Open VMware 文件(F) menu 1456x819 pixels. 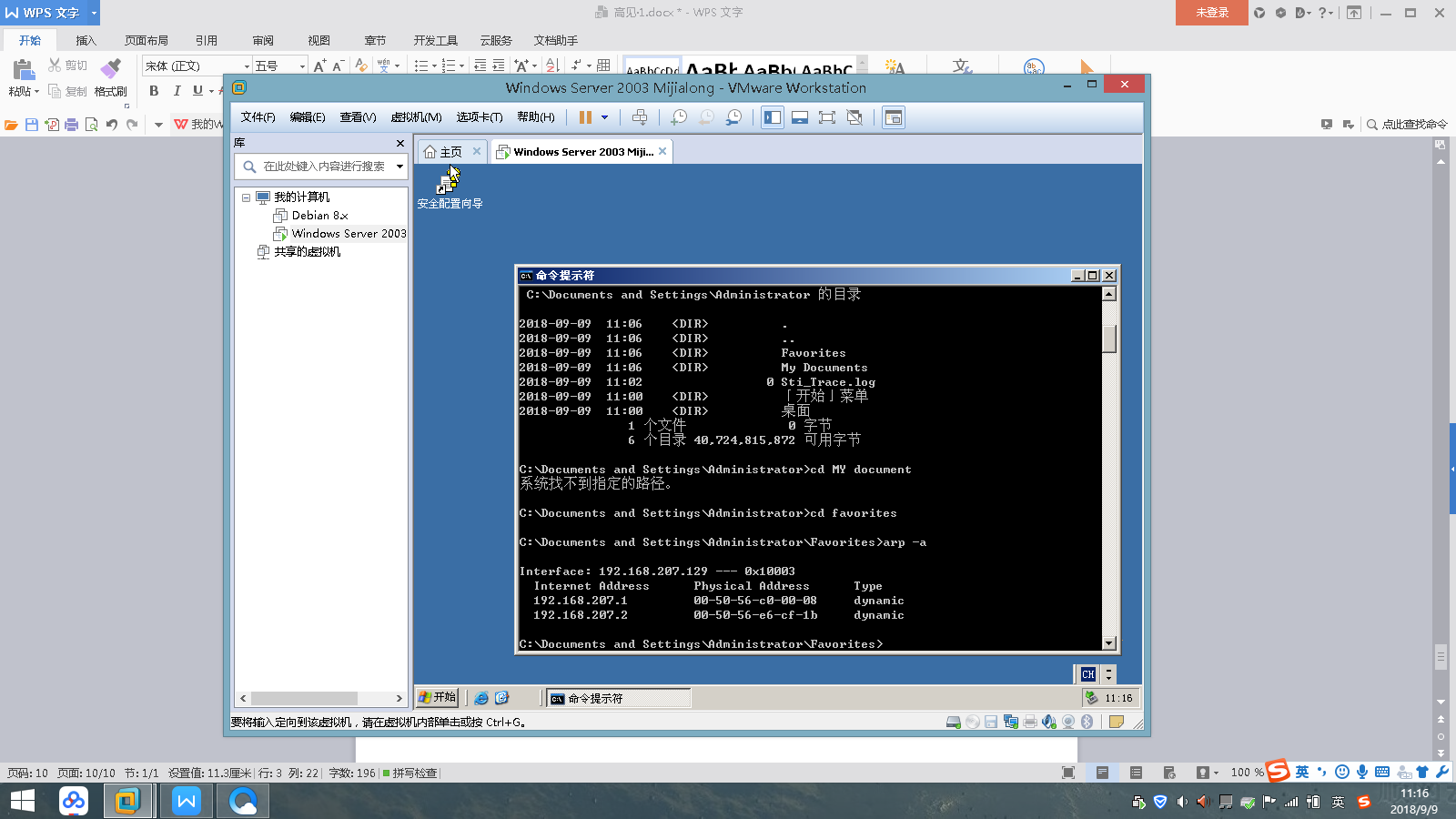tap(258, 117)
